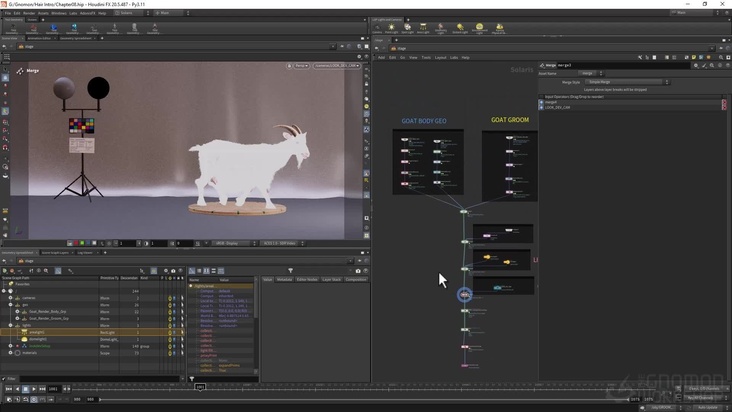Click the current frame marker on timeline
This screenshot has height=412, width=732.
(200, 387)
